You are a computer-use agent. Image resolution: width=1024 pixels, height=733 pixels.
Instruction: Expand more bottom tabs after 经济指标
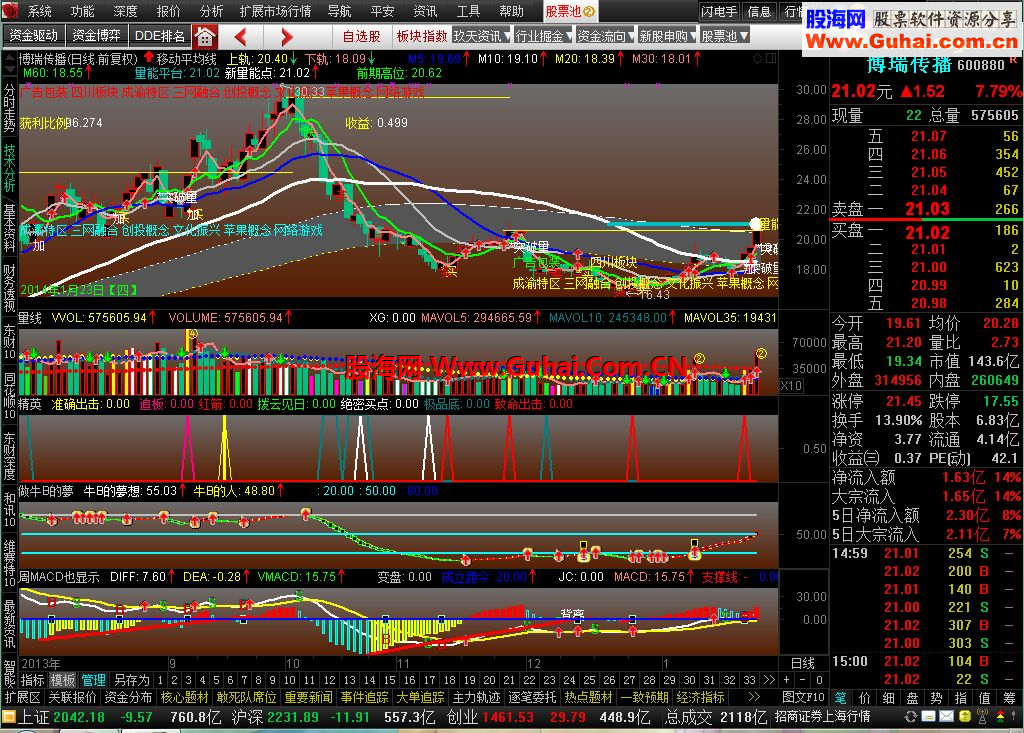click(754, 698)
